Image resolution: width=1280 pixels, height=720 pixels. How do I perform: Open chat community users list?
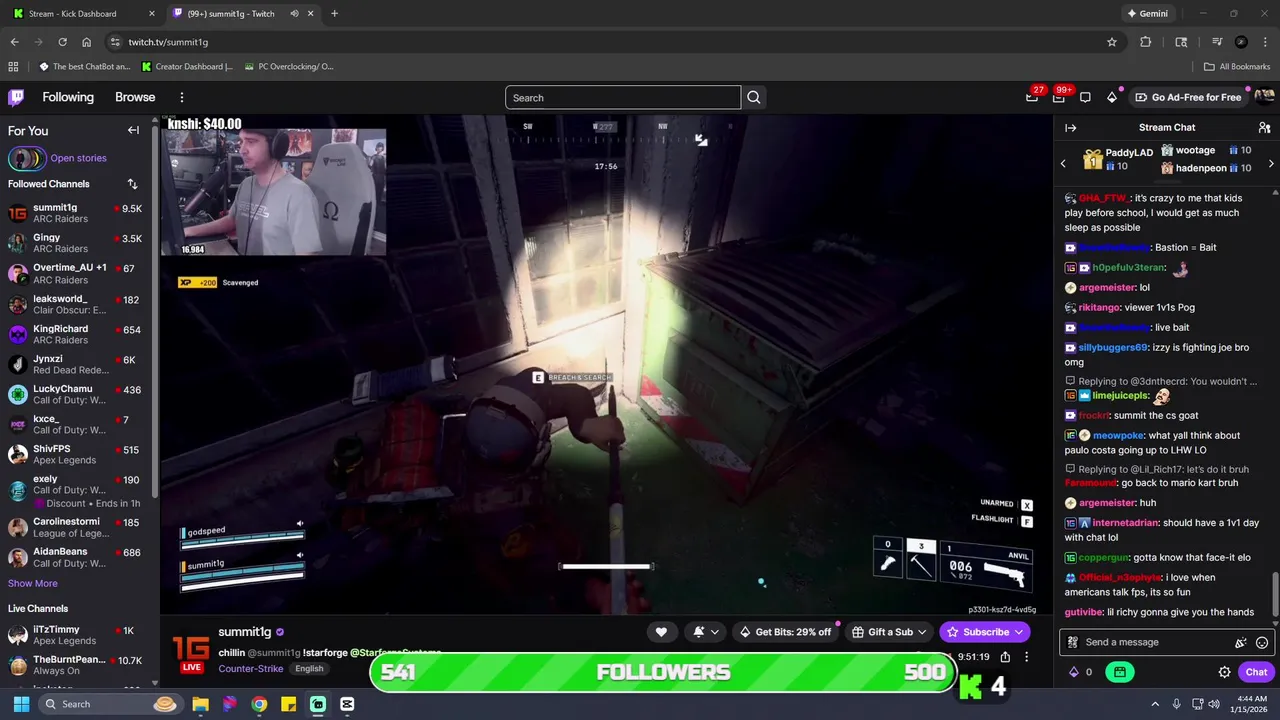(x=1264, y=128)
